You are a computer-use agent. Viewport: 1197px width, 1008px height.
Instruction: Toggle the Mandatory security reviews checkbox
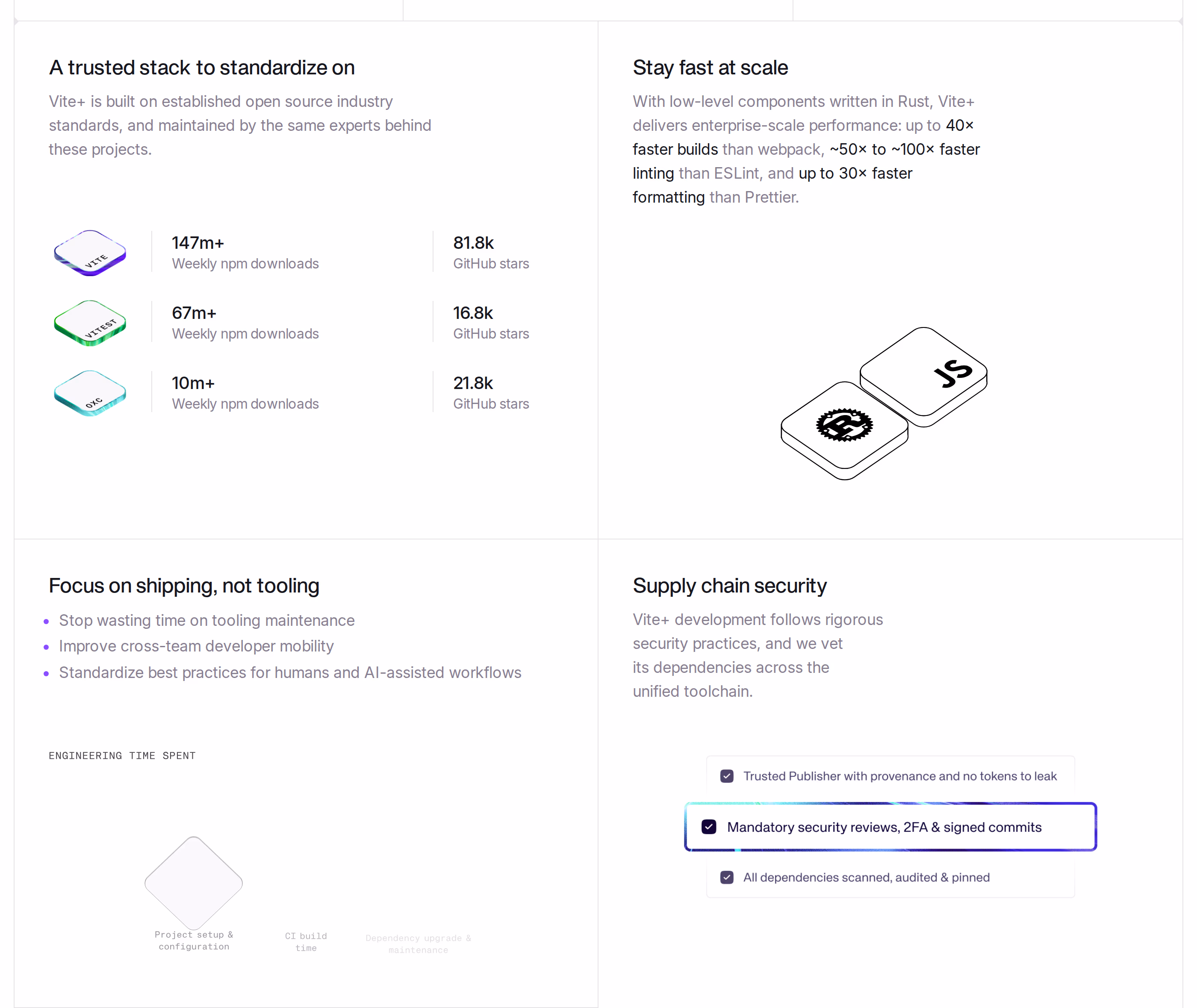point(708,827)
